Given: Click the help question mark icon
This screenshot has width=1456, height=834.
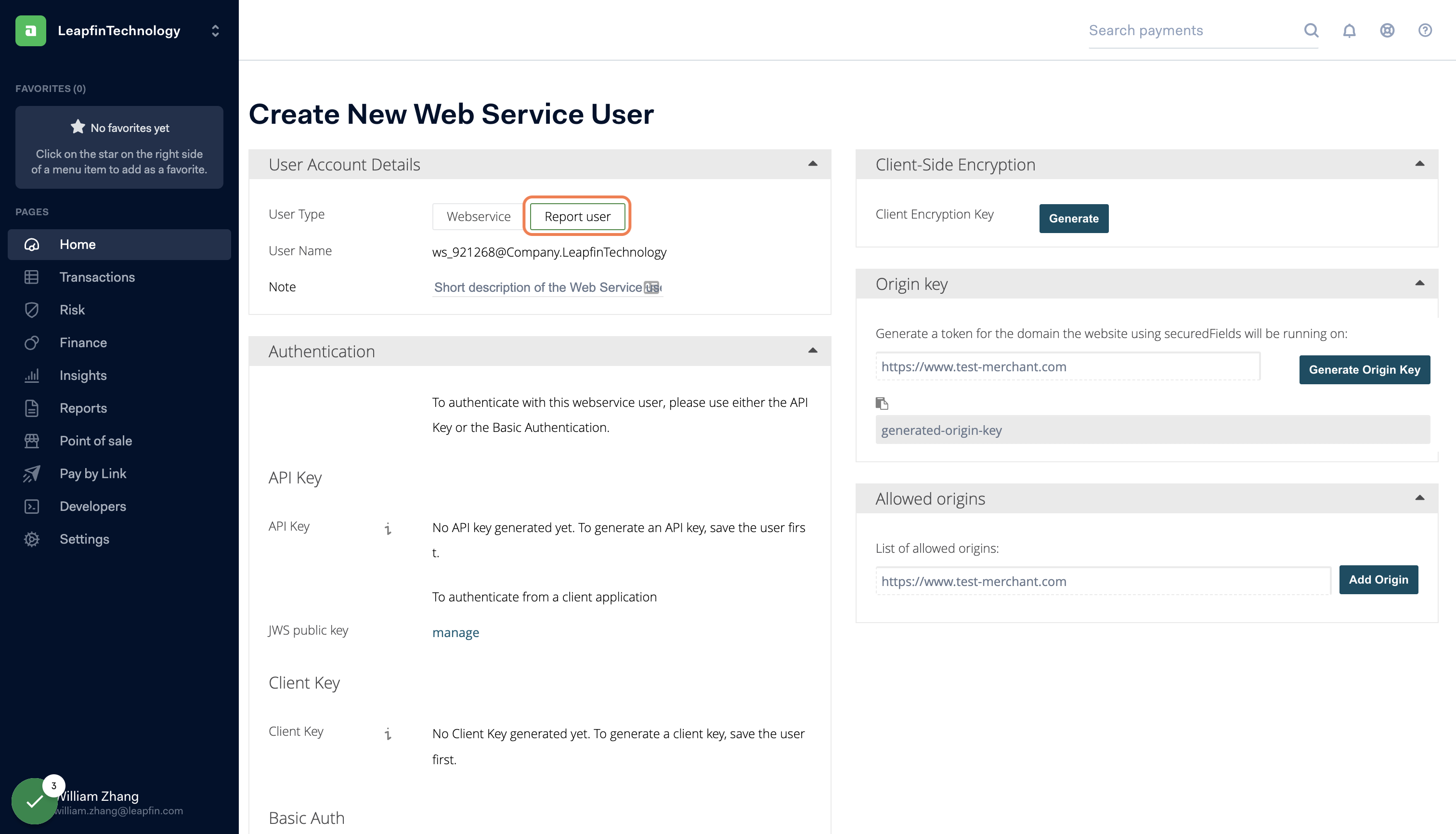Looking at the screenshot, I should pyautogui.click(x=1425, y=30).
